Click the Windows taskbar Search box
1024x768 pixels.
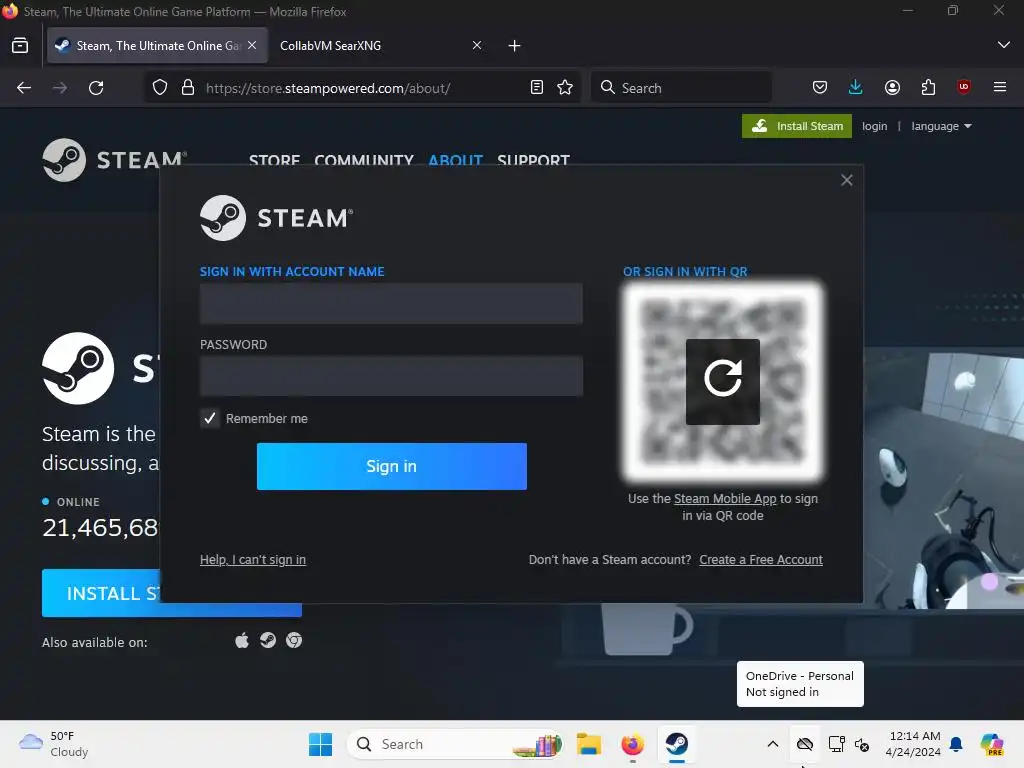[455, 744]
